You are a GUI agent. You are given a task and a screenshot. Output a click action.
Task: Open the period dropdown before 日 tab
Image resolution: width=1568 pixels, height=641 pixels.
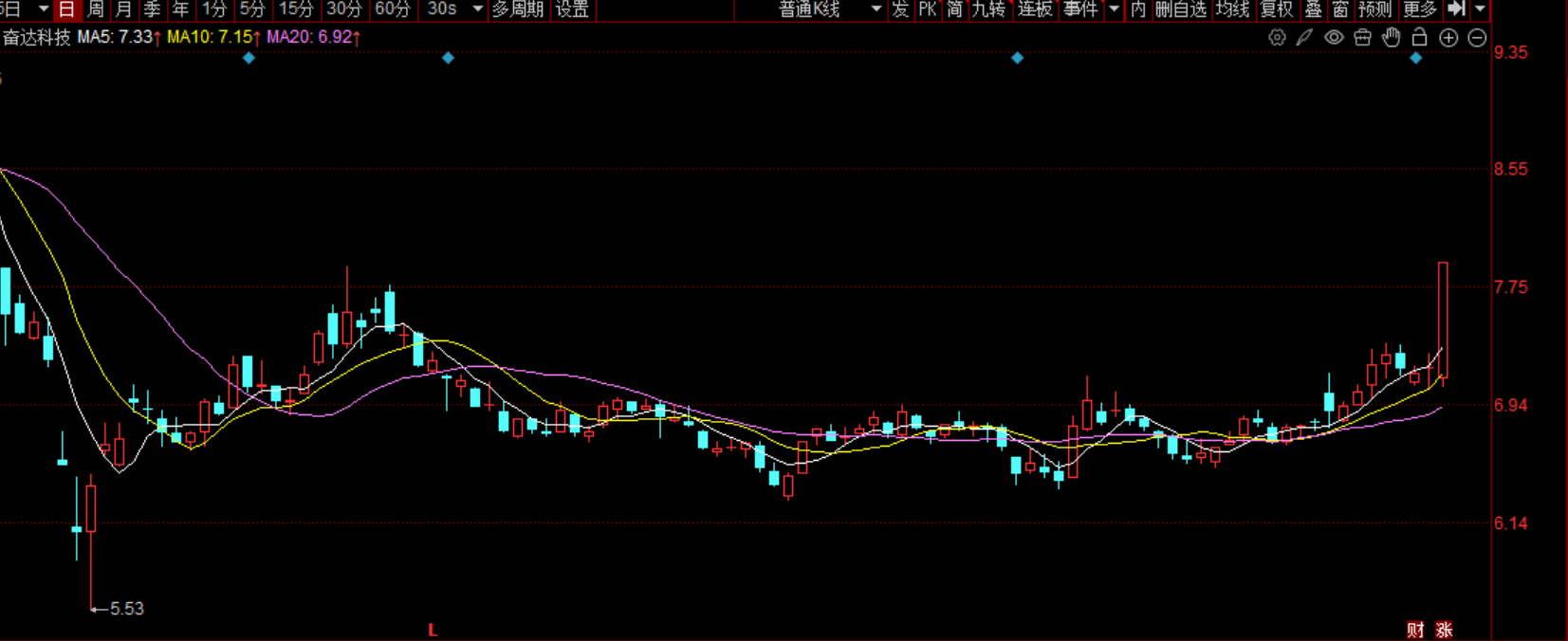point(44,9)
